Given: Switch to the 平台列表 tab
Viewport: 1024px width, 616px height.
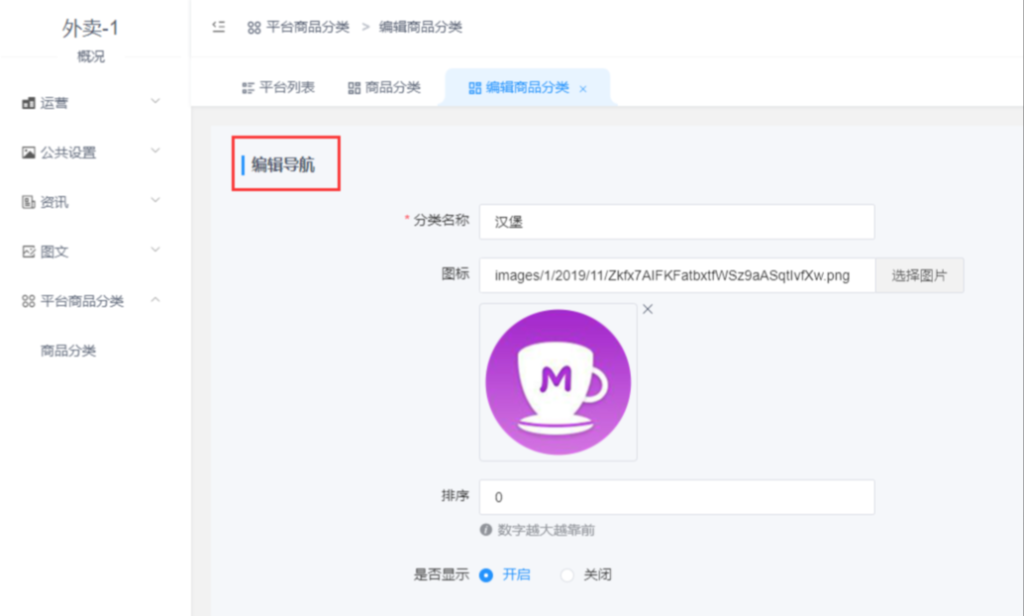Looking at the screenshot, I should 278,88.
